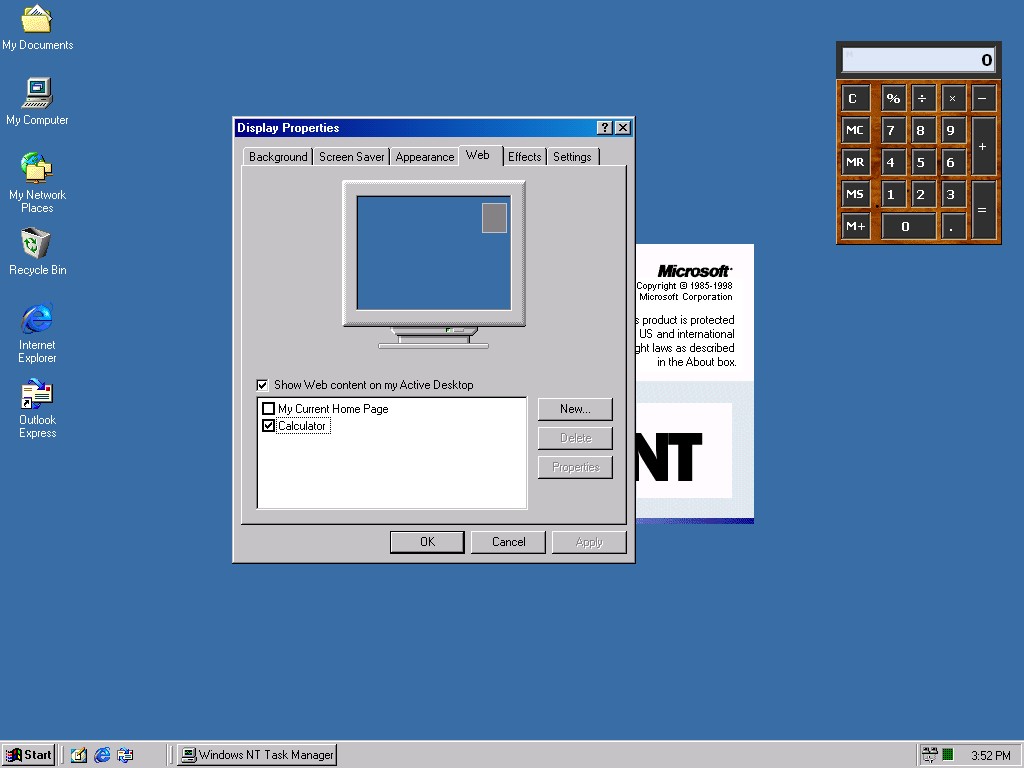Click the network tray icon
Image resolution: width=1024 pixels, height=768 pixels.
pyautogui.click(x=929, y=755)
